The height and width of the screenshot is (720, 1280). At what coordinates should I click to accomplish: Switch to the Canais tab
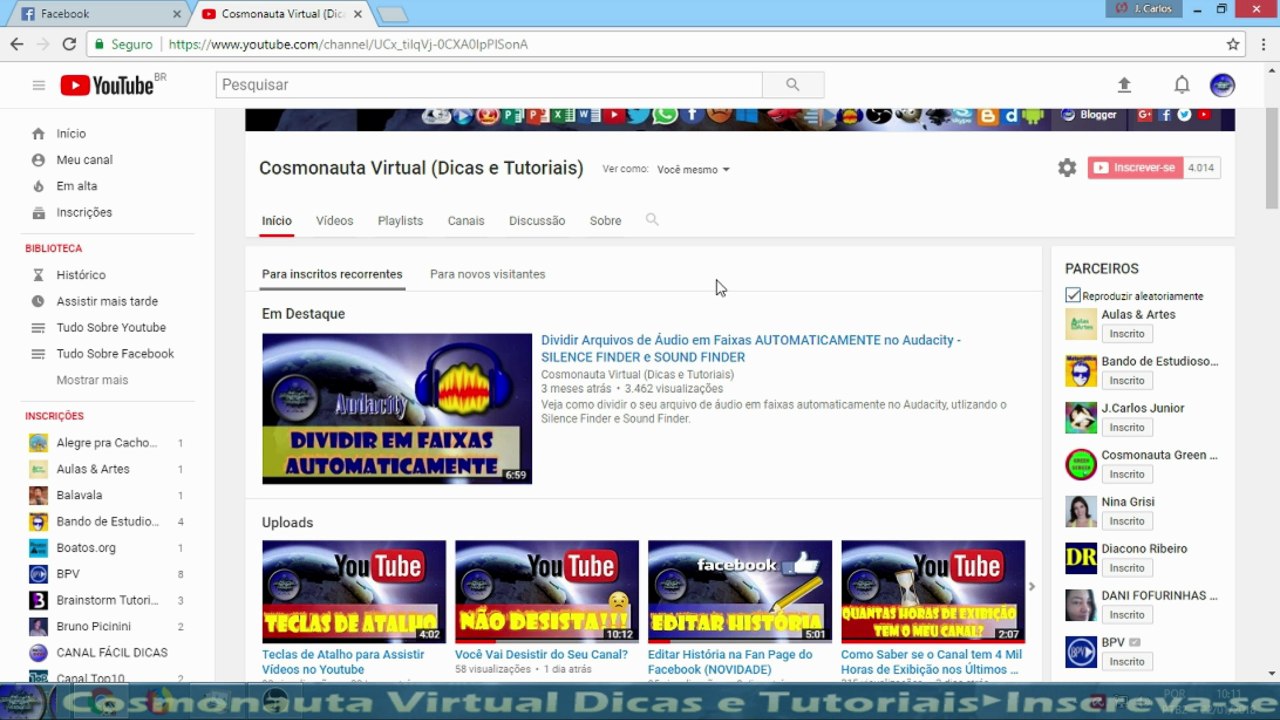[466, 221]
